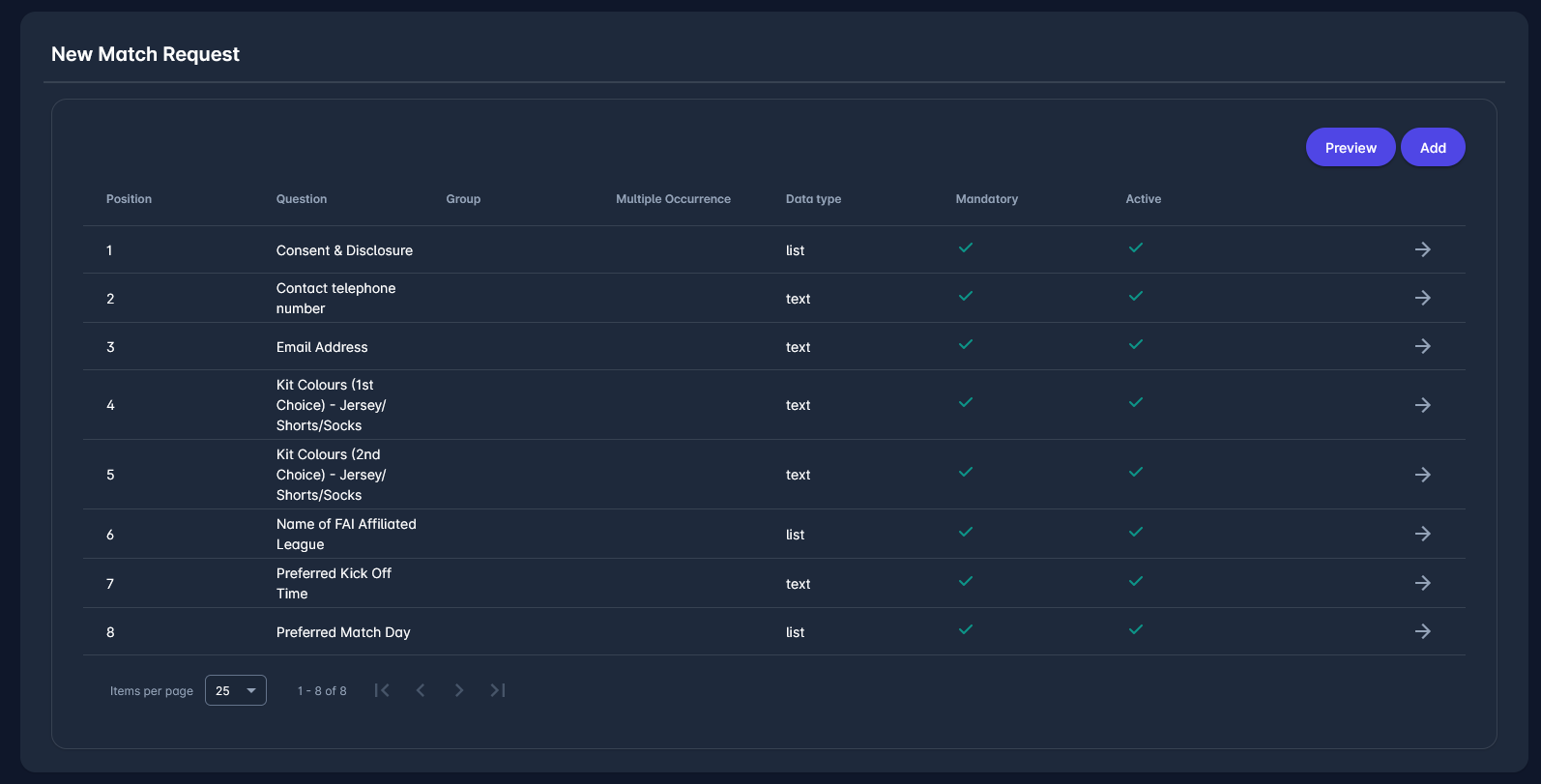The width and height of the screenshot is (1541, 784).
Task: Go to the previous page
Action: tap(421, 690)
